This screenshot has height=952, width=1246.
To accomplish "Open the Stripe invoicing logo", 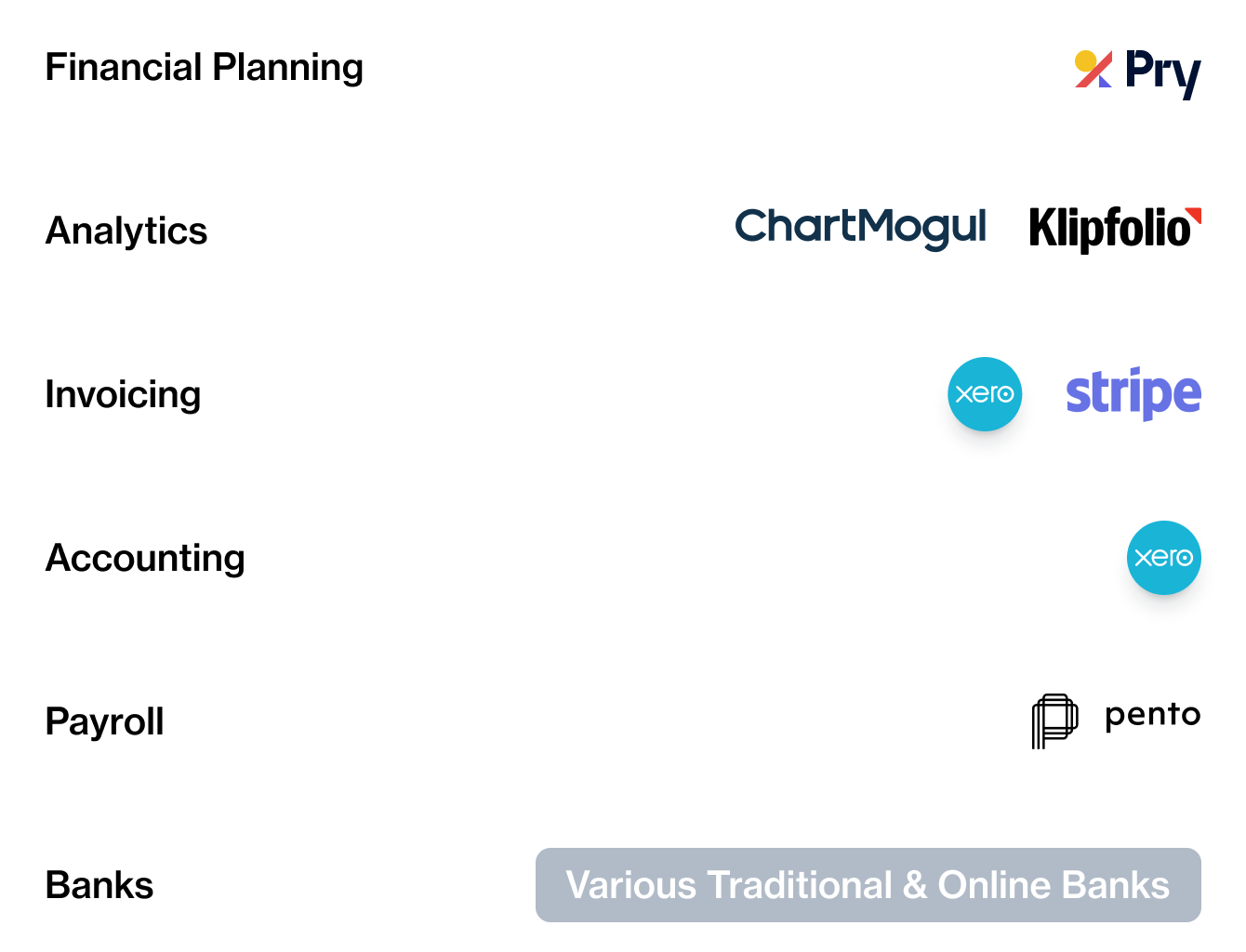I will point(1133,394).
